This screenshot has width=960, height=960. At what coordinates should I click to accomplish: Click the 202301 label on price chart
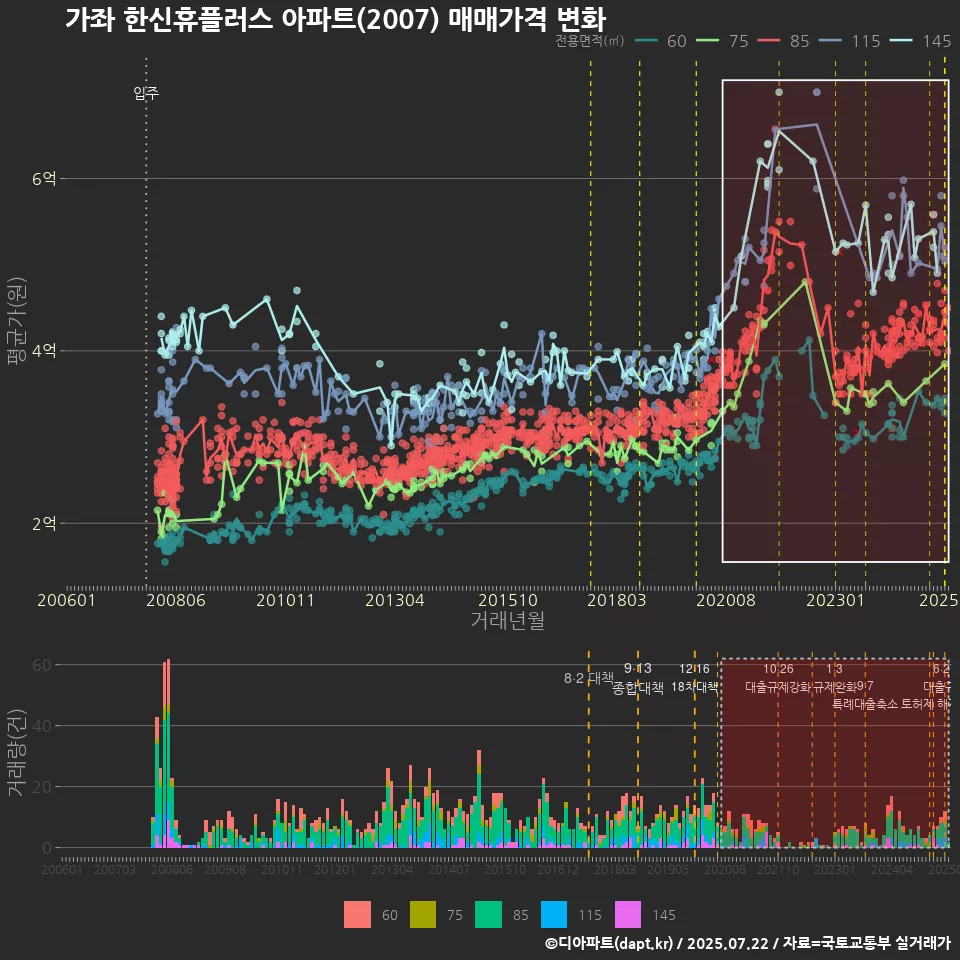point(835,600)
